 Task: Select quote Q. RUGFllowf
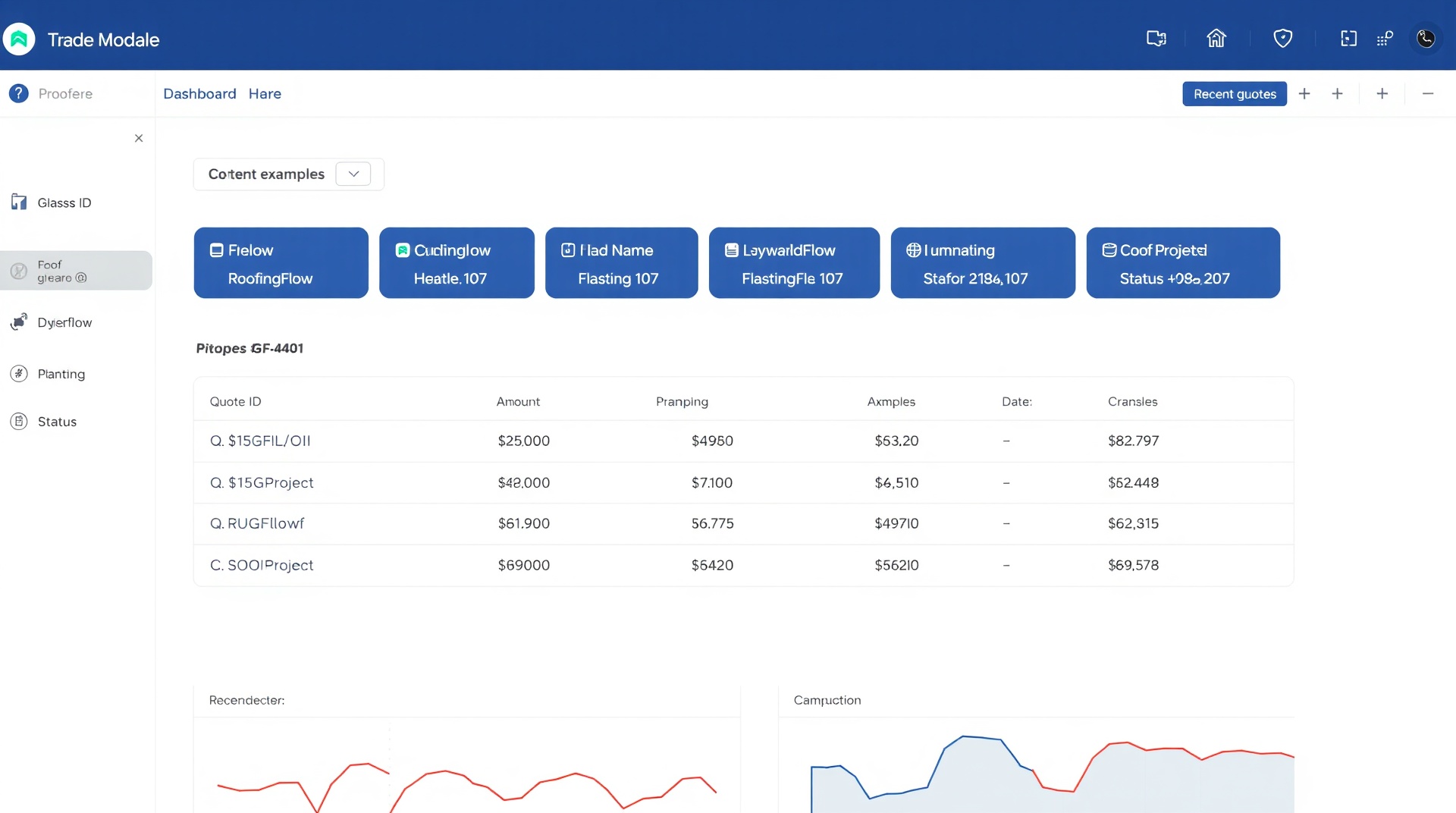(257, 523)
